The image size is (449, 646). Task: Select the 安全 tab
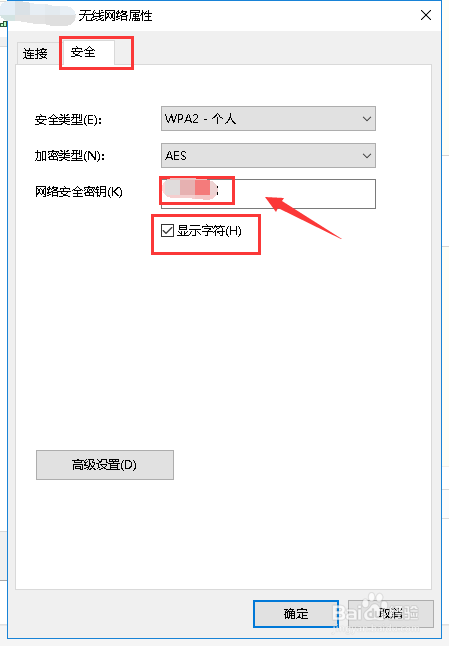87,52
